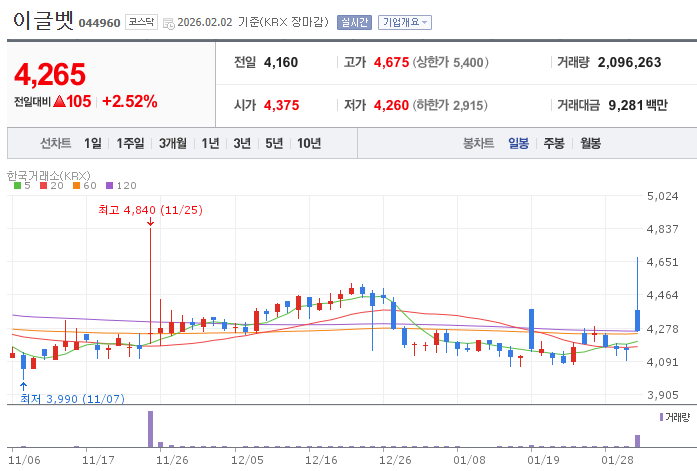Click the latest volume bar after 01/28

637,441
